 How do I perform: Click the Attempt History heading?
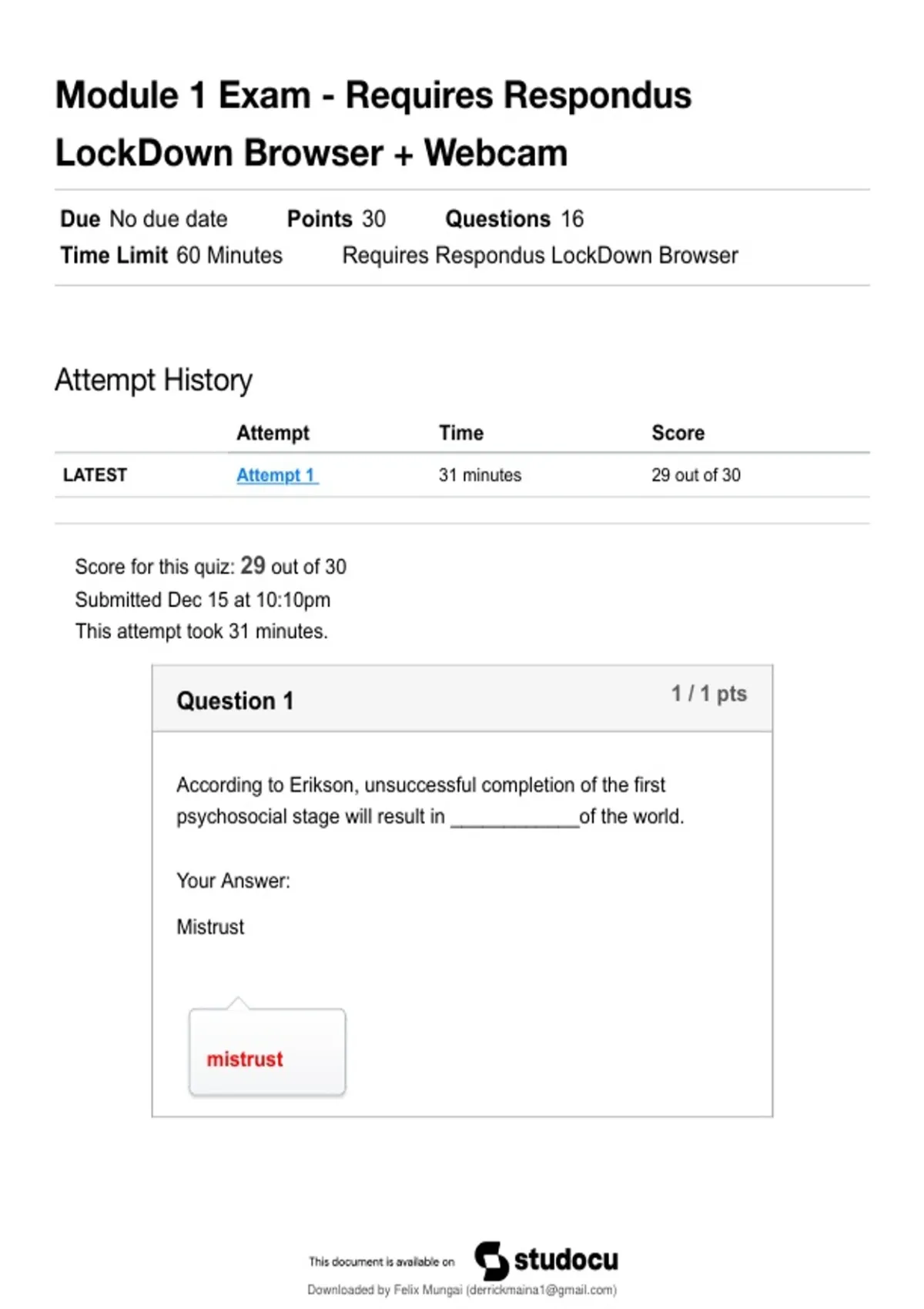pyautogui.click(x=153, y=380)
